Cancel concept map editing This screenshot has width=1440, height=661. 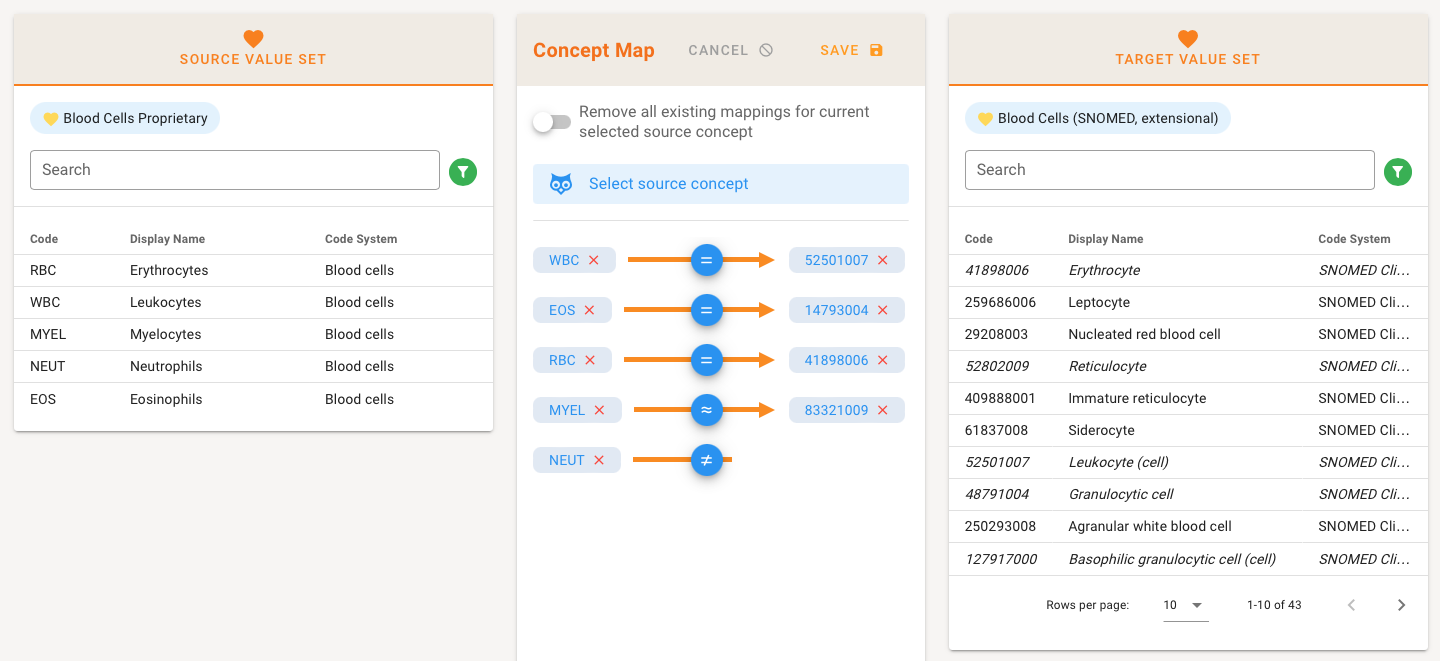pyautogui.click(x=730, y=50)
